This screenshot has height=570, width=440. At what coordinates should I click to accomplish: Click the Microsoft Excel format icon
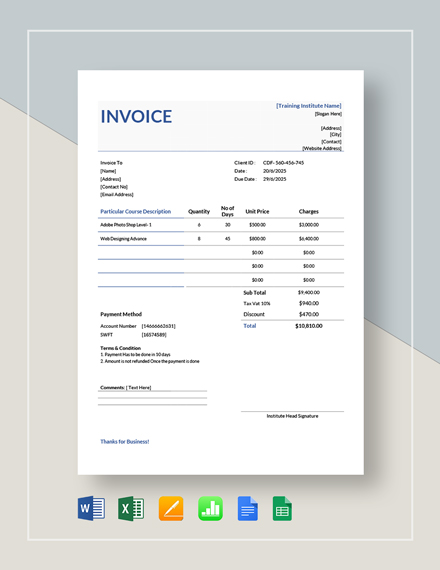pyautogui.click(x=131, y=508)
